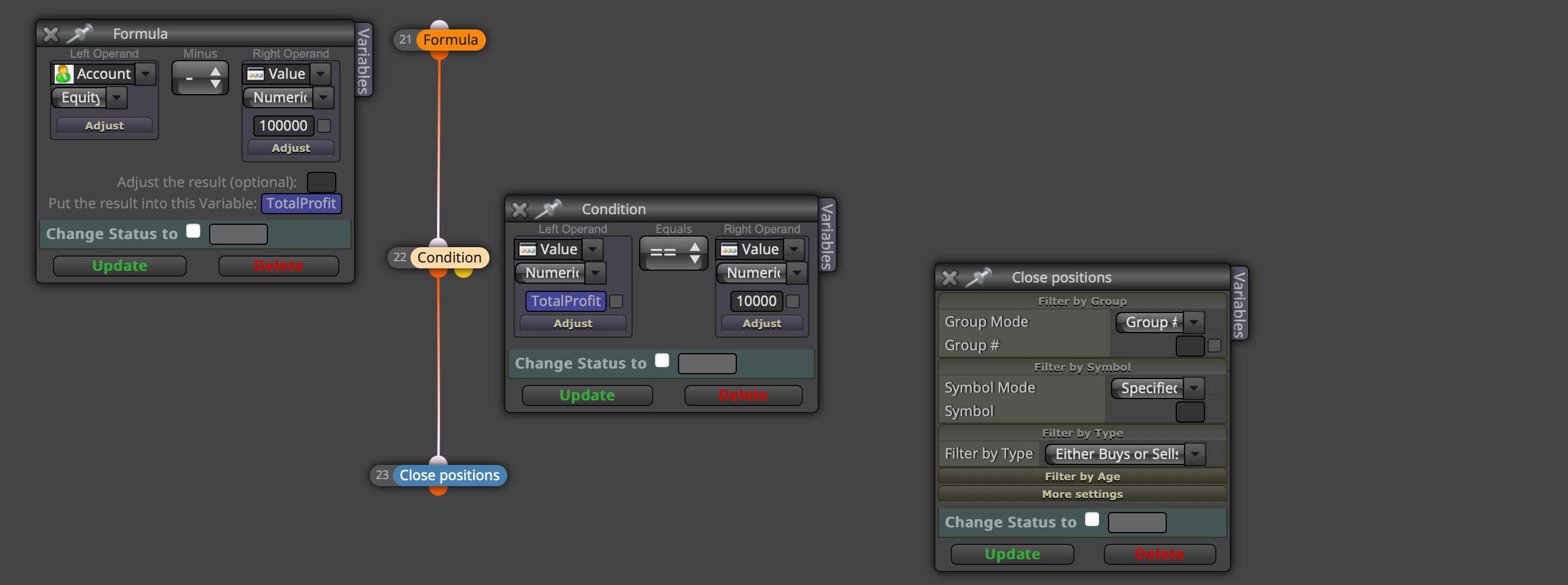Screen dimensions: 1568x585
Task: Open Filter by Type dropdown
Action: pyautogui.click(x=1196, y=454)
